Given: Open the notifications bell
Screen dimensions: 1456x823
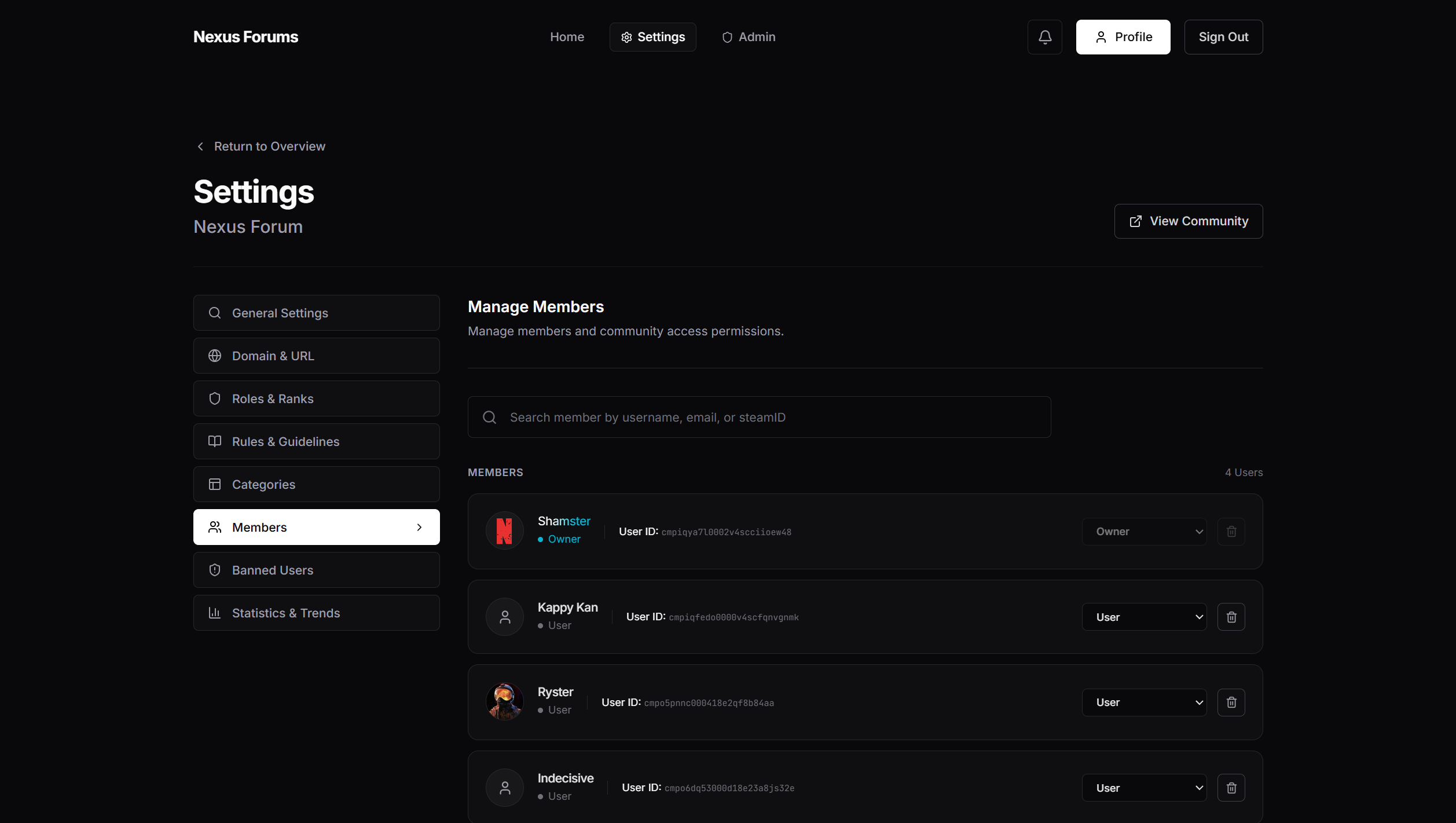Looking at the screenshot, I should tap(1044, 37).
